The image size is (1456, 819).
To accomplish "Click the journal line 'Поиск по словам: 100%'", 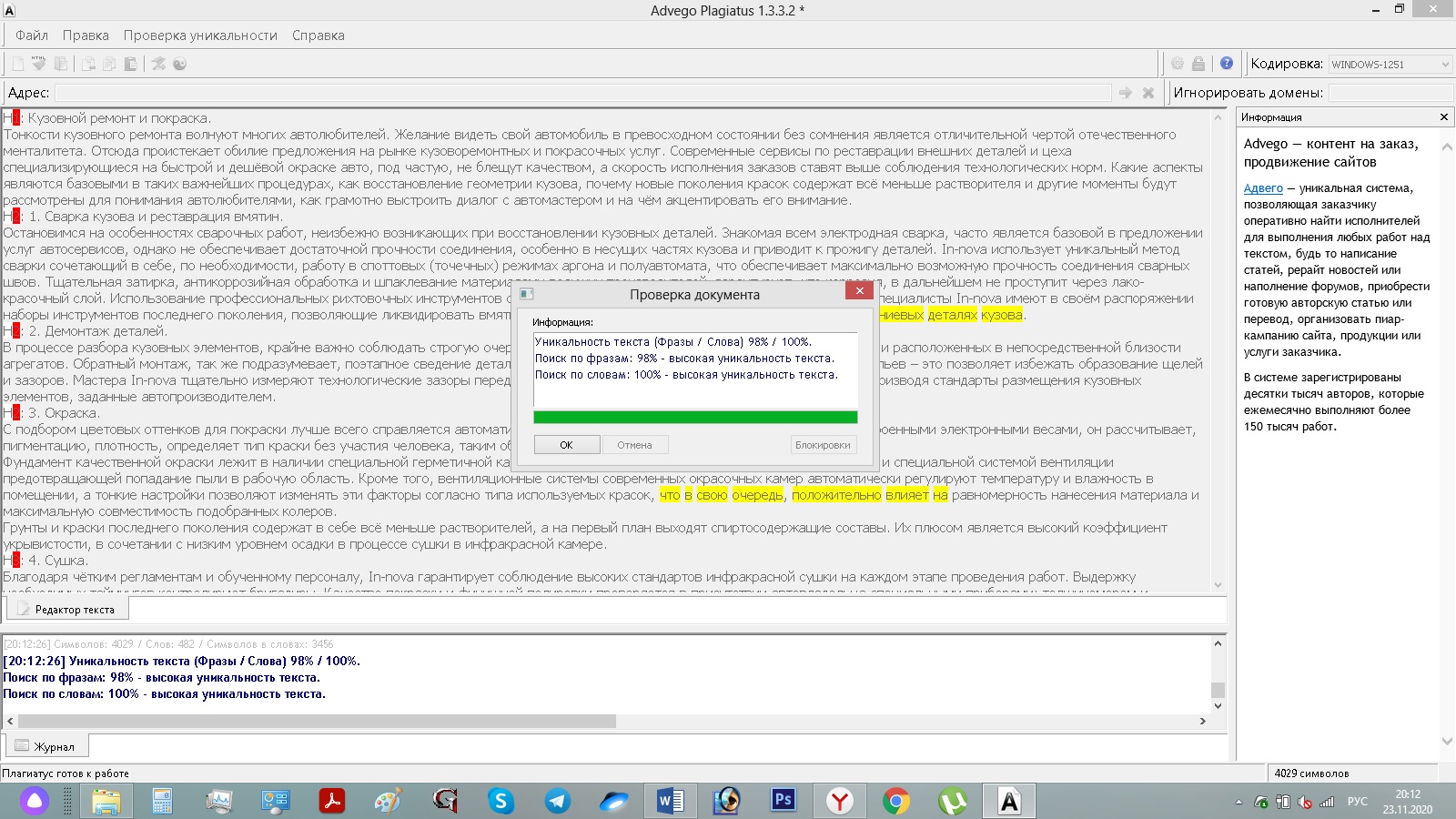I will (164, 693).
